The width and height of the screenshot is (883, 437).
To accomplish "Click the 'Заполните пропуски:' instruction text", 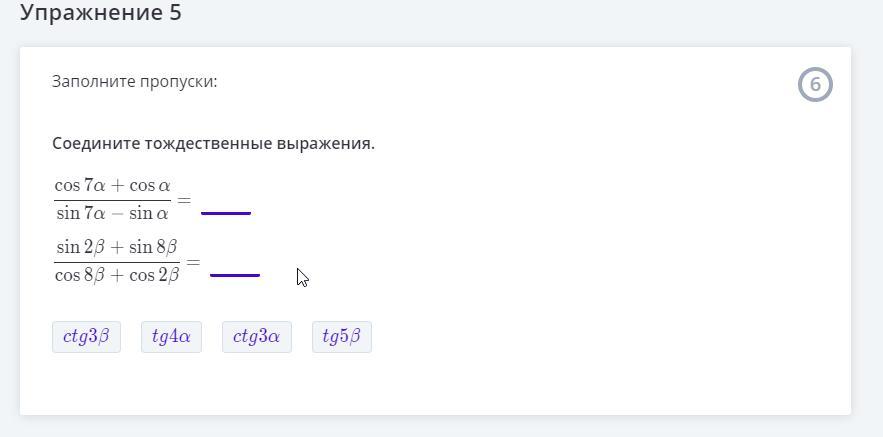I will click(134, 81).
